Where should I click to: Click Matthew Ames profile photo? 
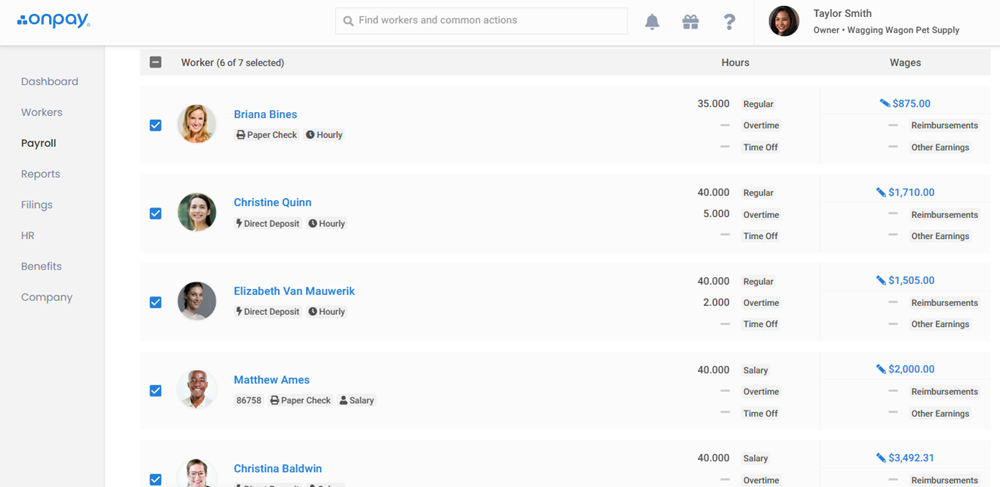197,389
